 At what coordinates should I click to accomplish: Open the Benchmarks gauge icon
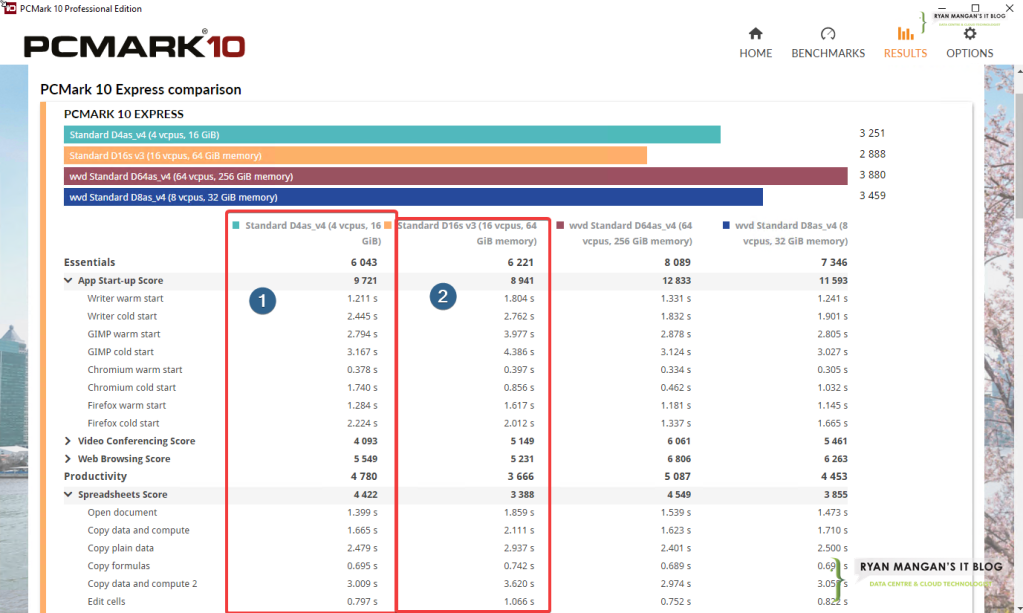[x=828, y=33]
